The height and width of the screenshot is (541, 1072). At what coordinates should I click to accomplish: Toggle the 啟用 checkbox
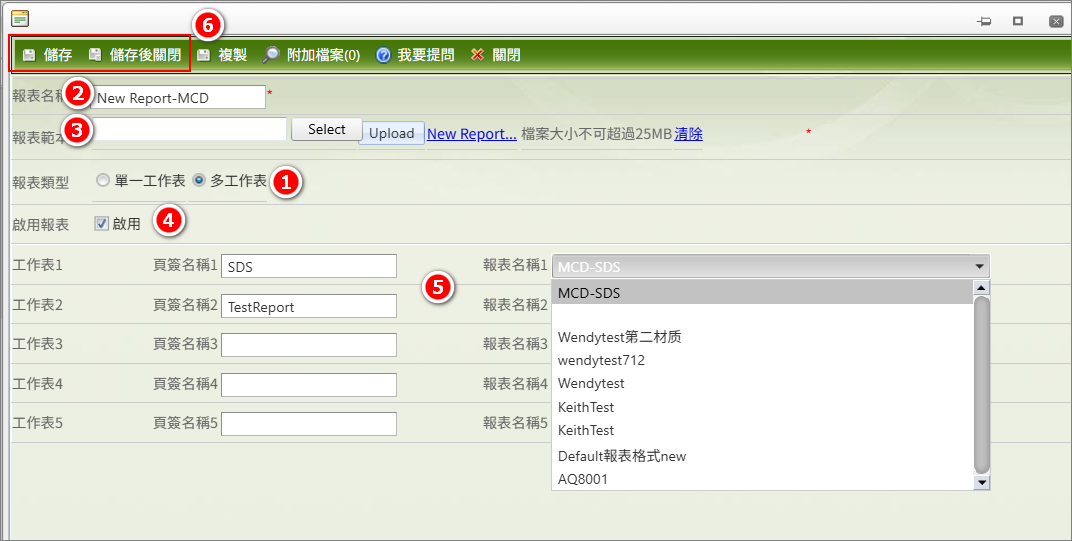tap(102, 224)
